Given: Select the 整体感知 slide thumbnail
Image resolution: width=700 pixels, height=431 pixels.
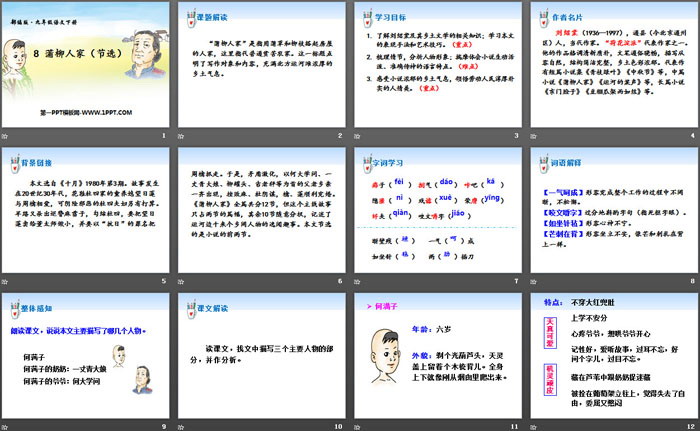Looking at the screenshot, I should tap(85, 356).
